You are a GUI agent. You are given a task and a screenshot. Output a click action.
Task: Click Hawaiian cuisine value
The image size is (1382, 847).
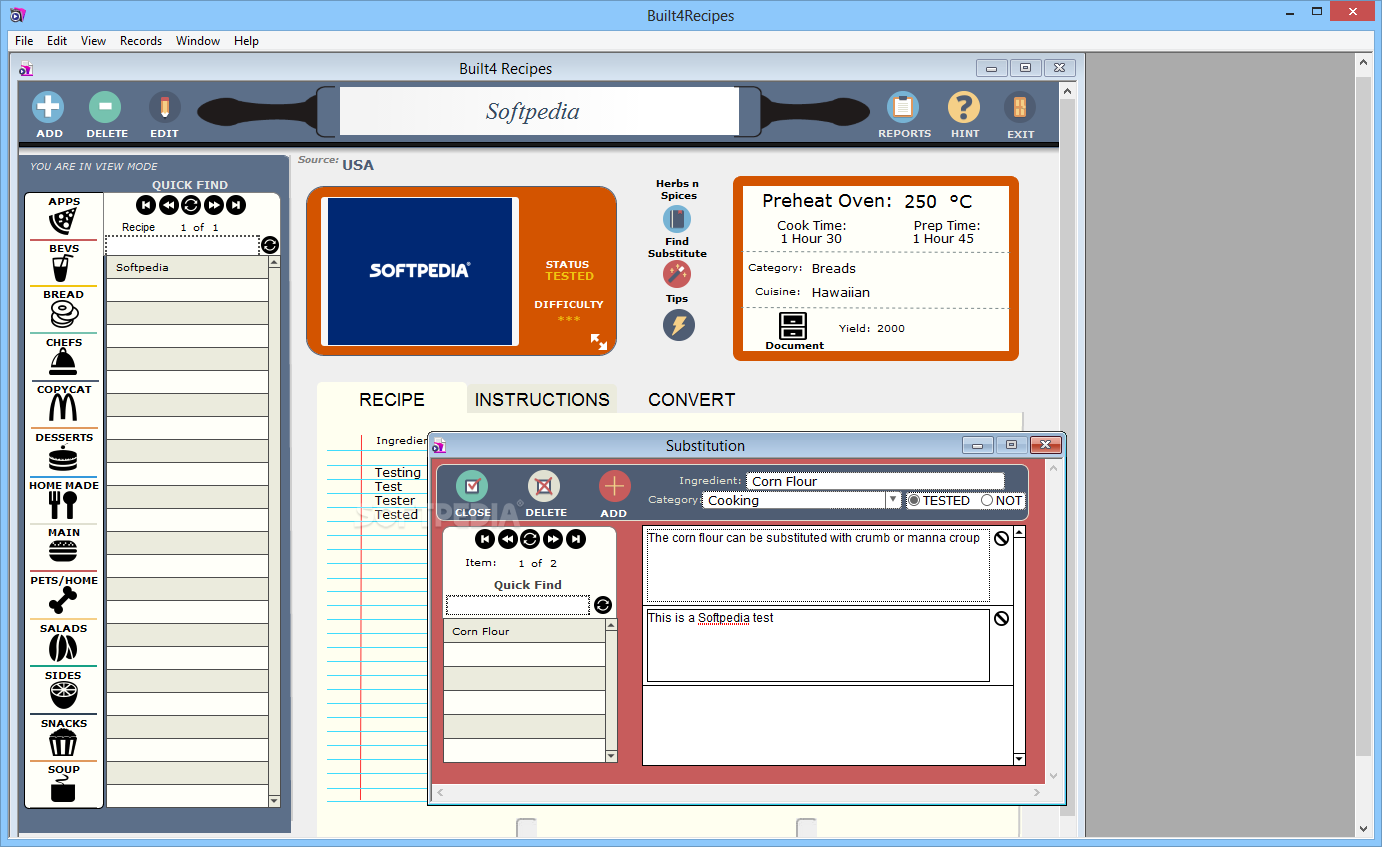pos(840,293)
